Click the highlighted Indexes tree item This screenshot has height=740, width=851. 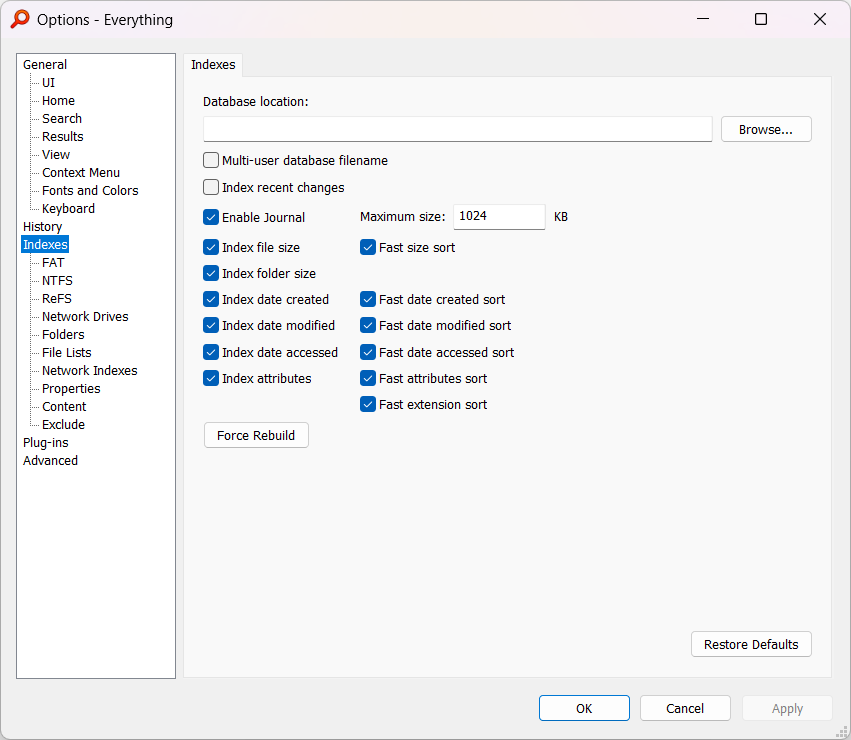coord(45,244)
